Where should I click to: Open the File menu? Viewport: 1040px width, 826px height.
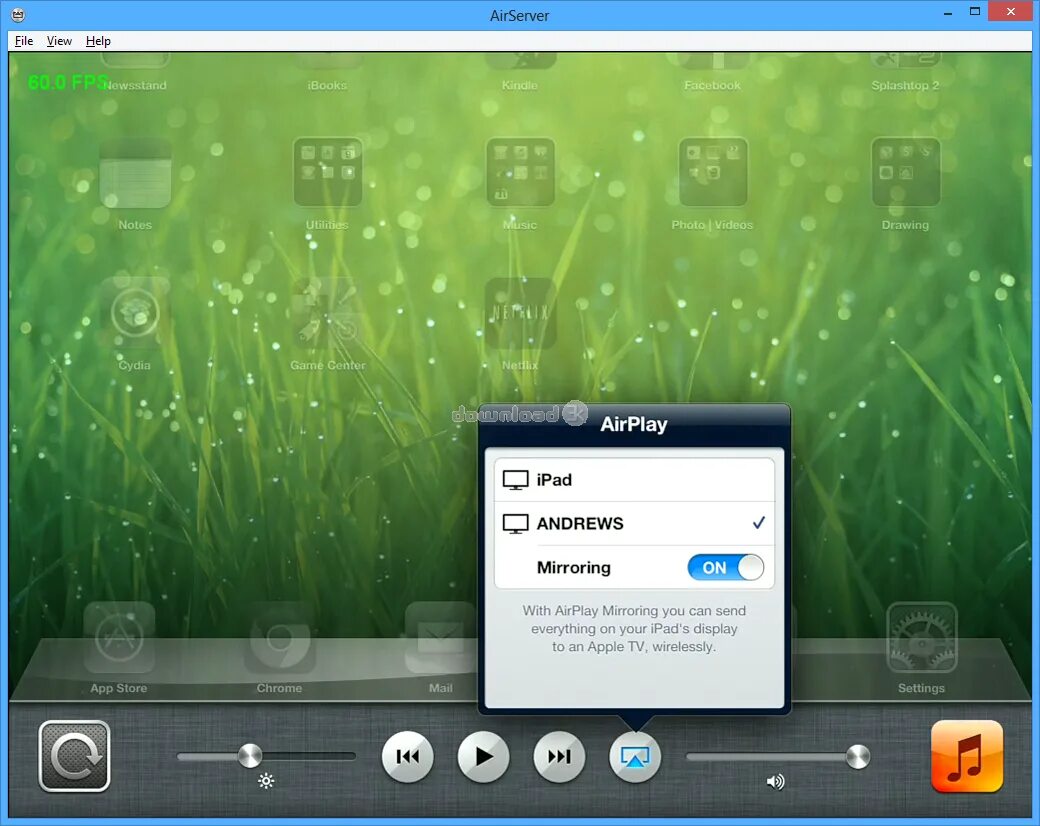[x=24, y=41]
